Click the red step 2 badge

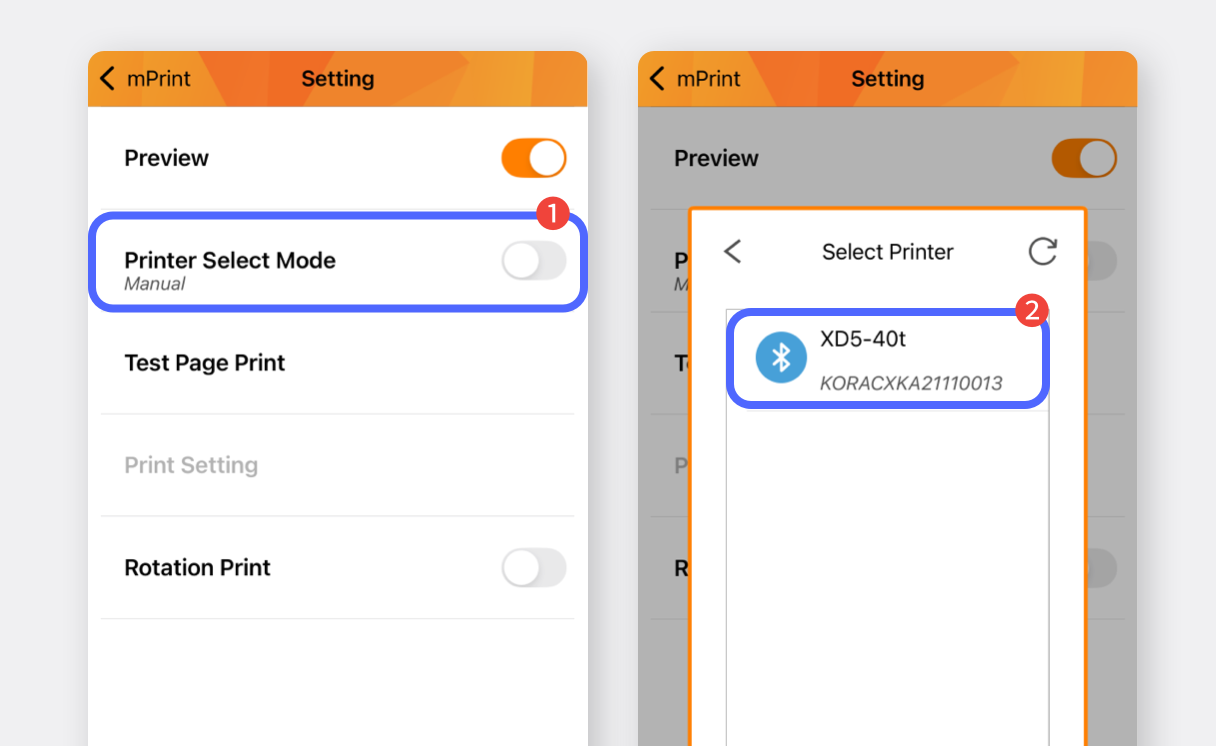click(1031, 311)
